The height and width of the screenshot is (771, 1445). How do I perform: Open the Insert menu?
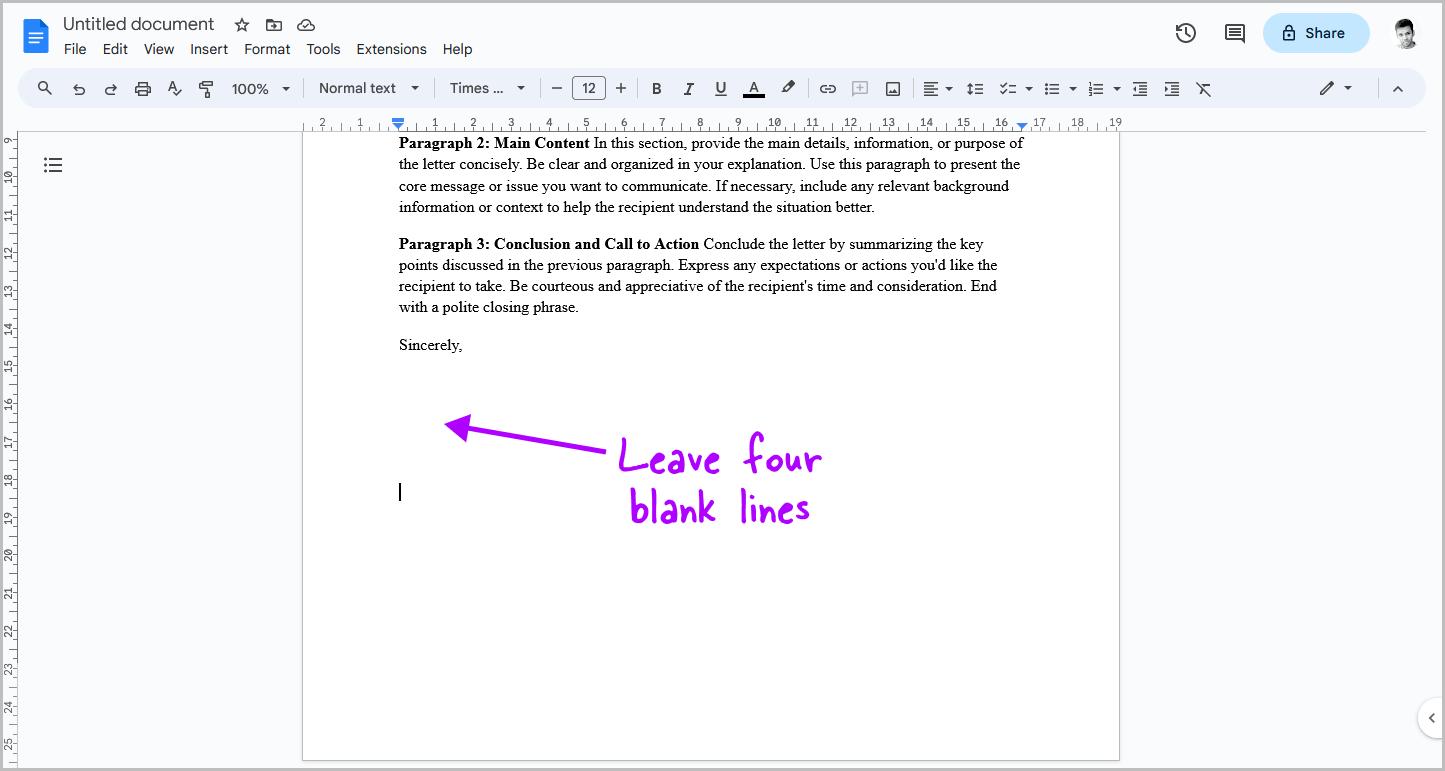[x=209, y=48]
